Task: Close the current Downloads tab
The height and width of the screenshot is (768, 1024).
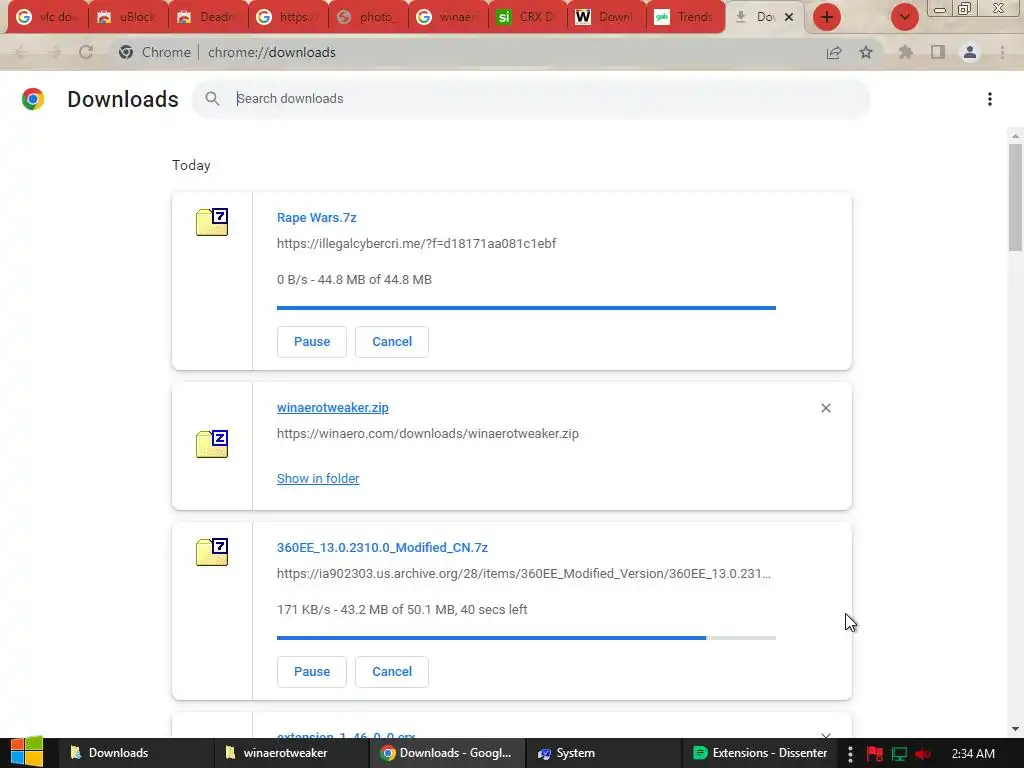Action: [789, 17]
